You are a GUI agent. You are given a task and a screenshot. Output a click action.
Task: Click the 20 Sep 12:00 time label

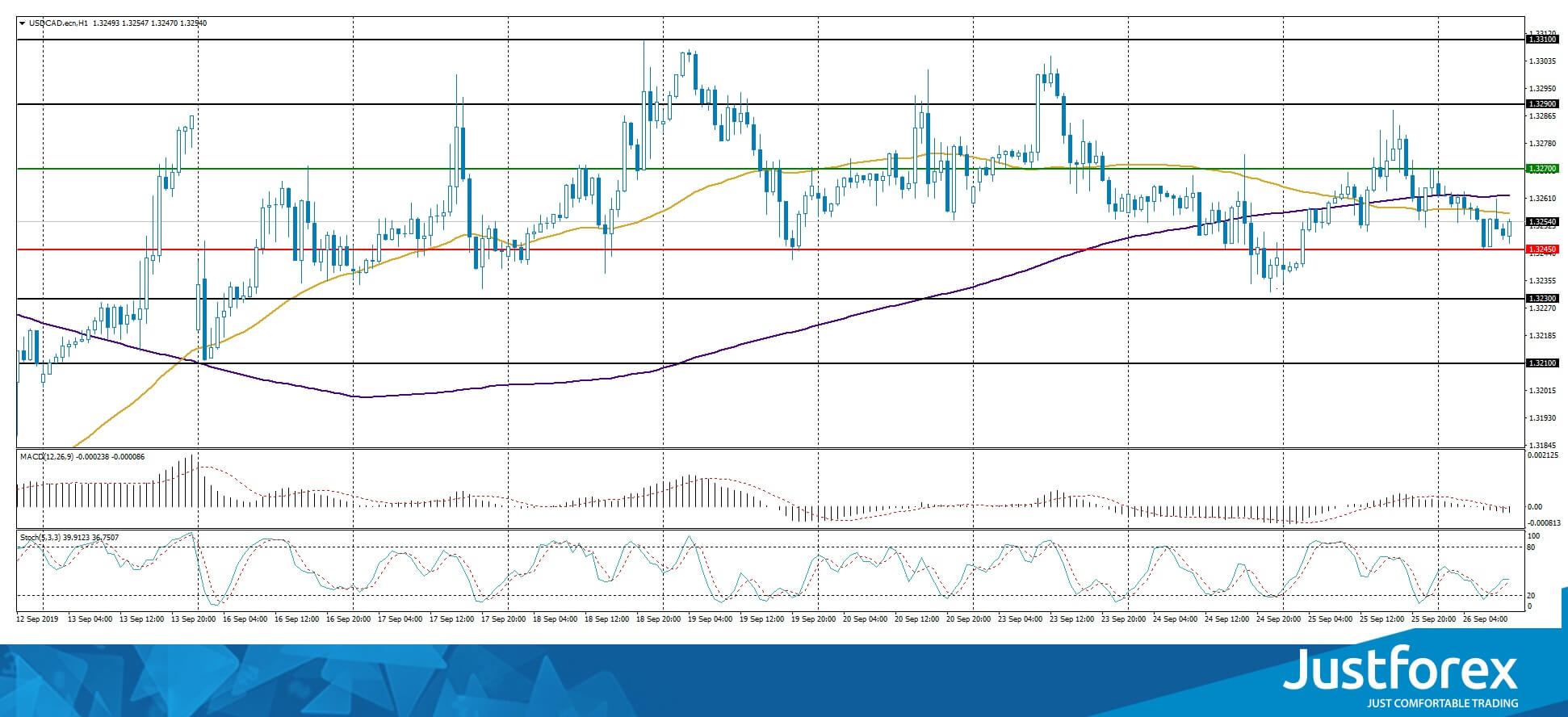point(917,619)
